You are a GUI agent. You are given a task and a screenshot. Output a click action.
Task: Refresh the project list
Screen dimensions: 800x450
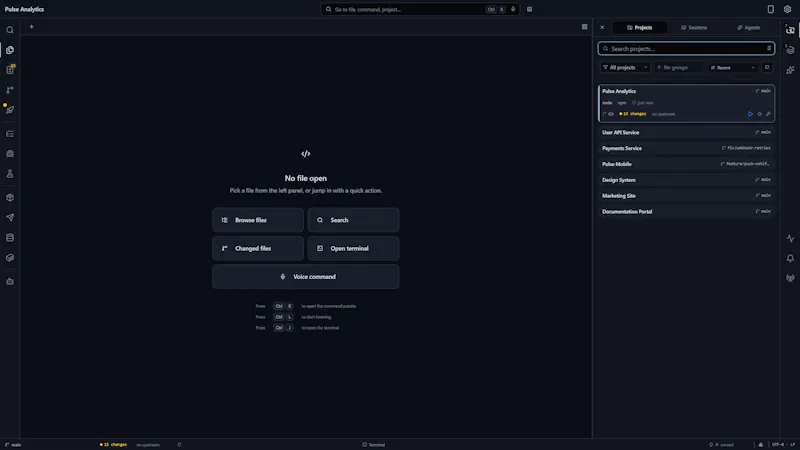767,67
